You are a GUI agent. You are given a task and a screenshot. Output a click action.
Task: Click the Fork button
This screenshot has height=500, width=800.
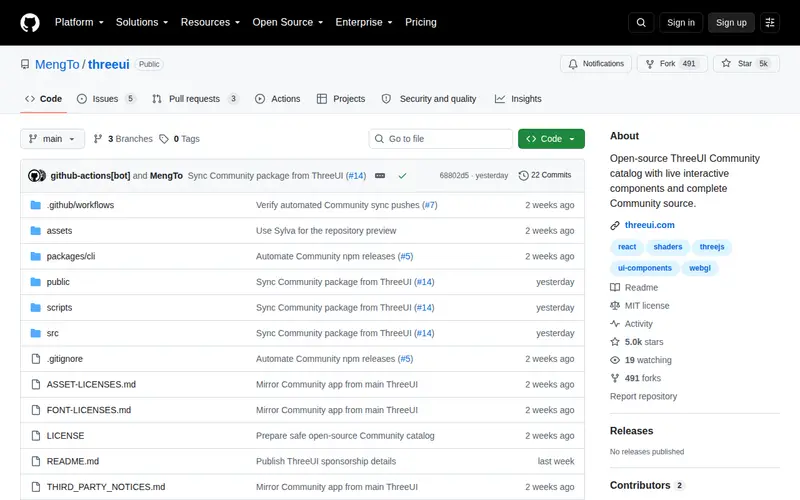tap(672, 64)
